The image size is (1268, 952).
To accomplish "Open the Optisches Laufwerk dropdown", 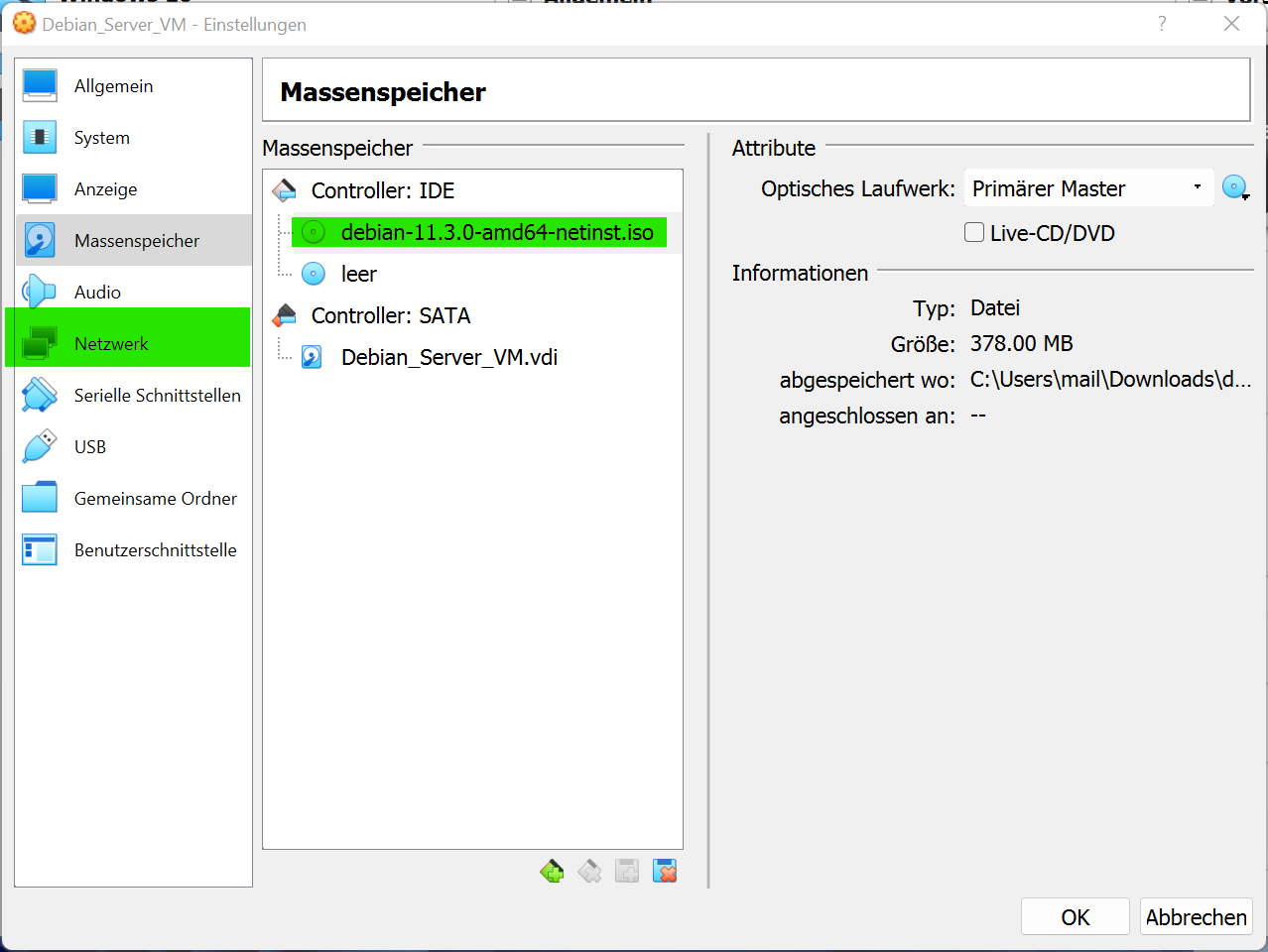I will click(1088, 188).
